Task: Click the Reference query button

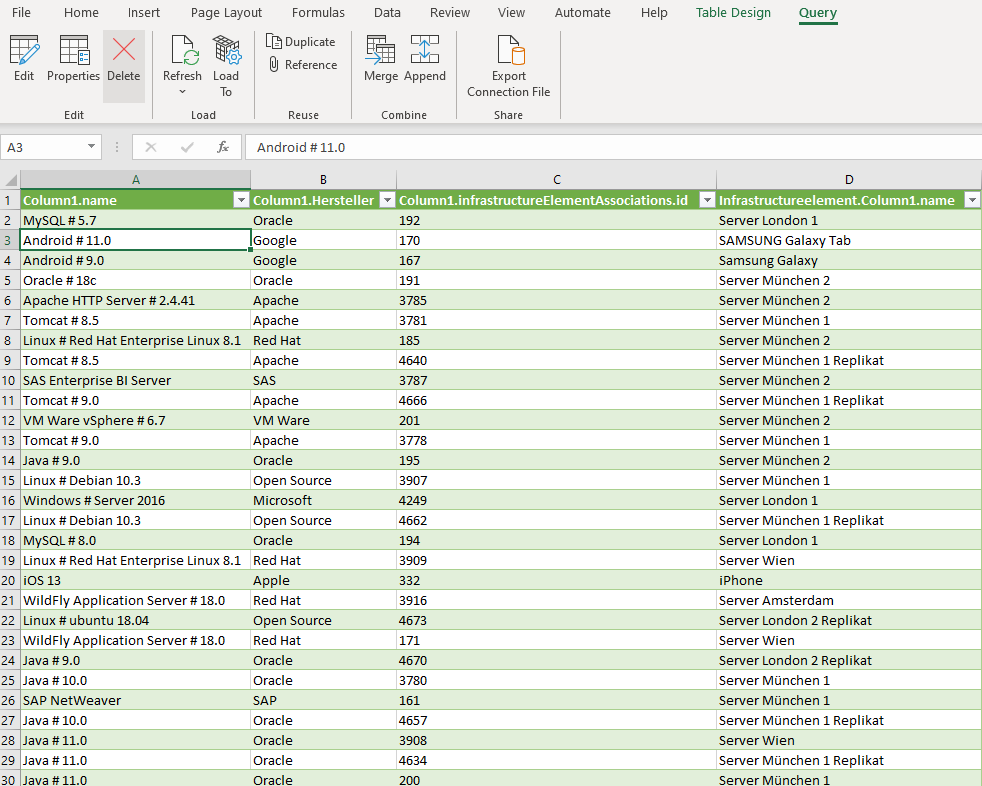Action: (x=301, y=65)
